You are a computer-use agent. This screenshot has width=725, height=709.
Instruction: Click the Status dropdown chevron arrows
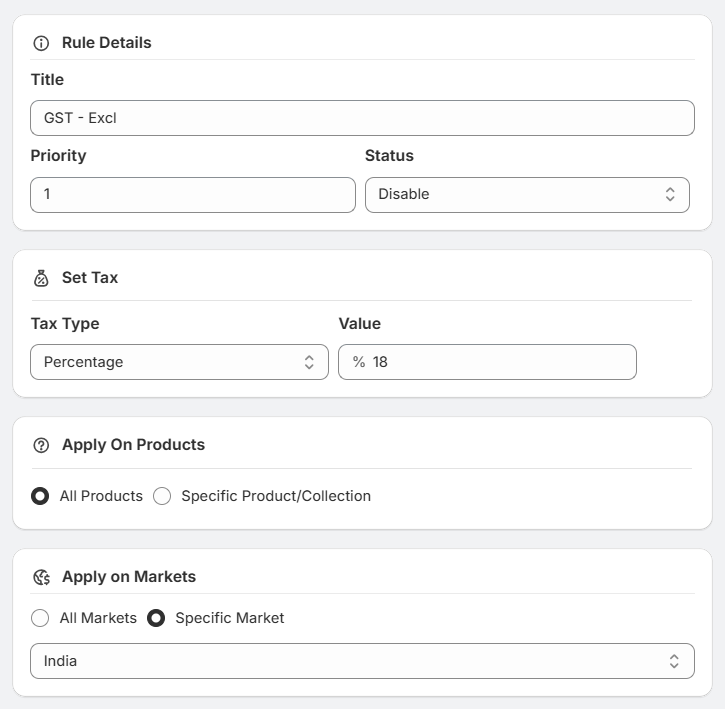[x=670, y=195]
